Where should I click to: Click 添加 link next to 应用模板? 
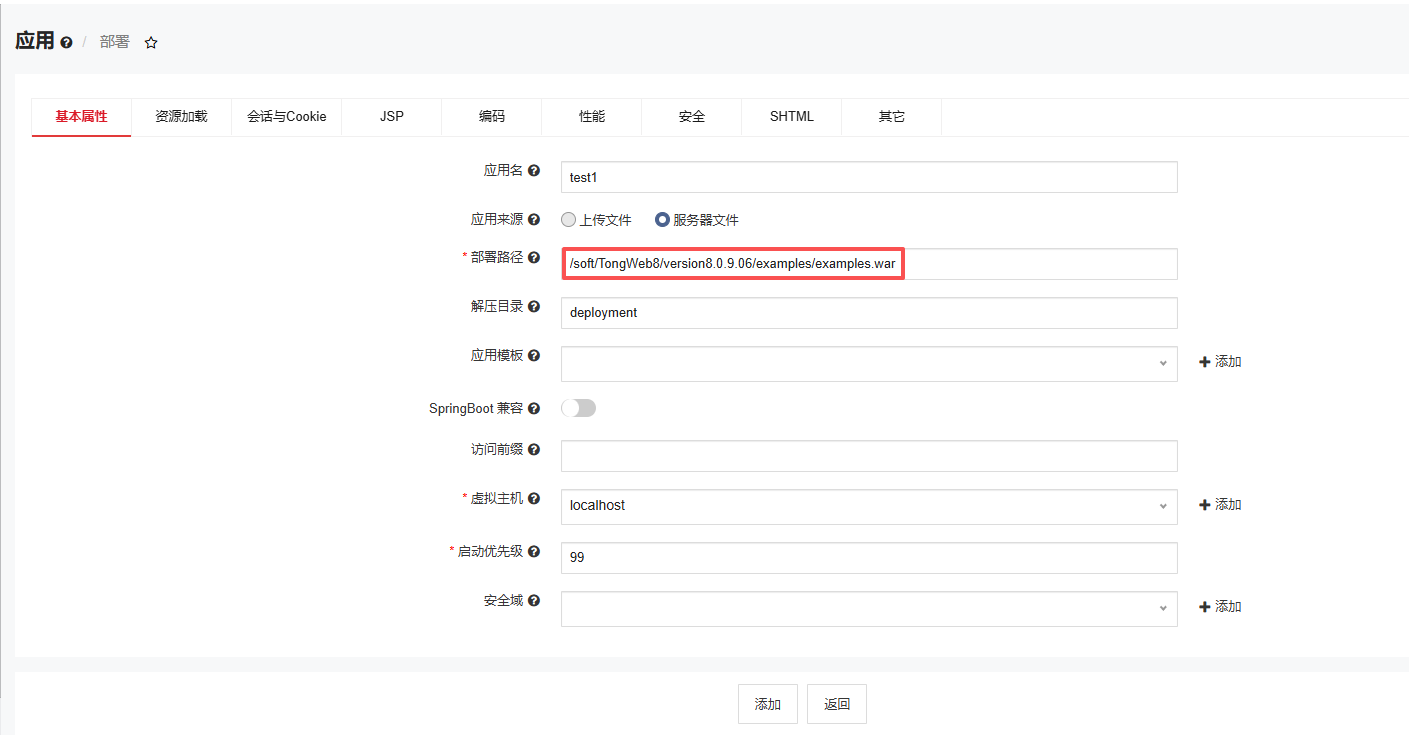point(1220,362)
